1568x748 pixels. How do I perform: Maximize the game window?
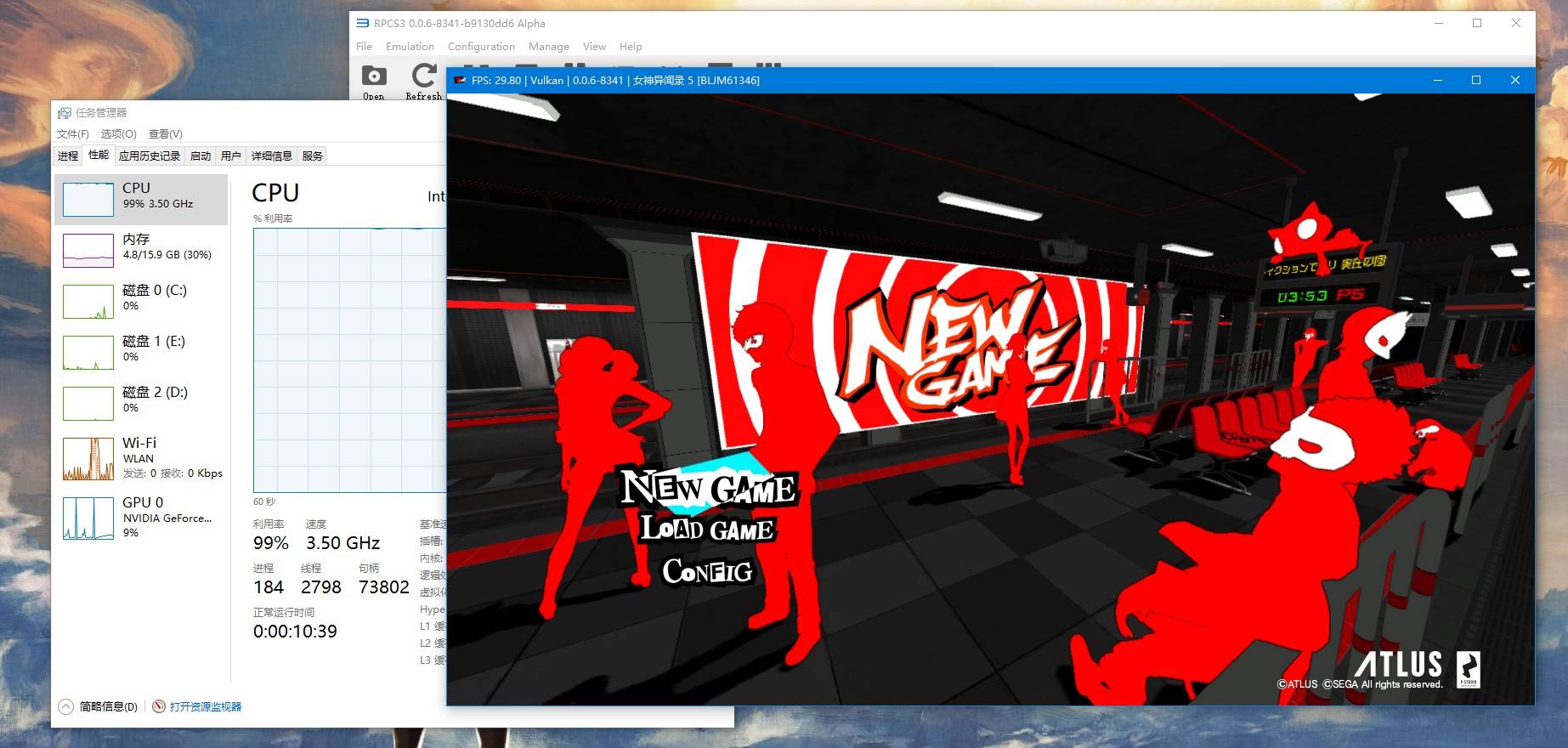tap(1476, 80)
